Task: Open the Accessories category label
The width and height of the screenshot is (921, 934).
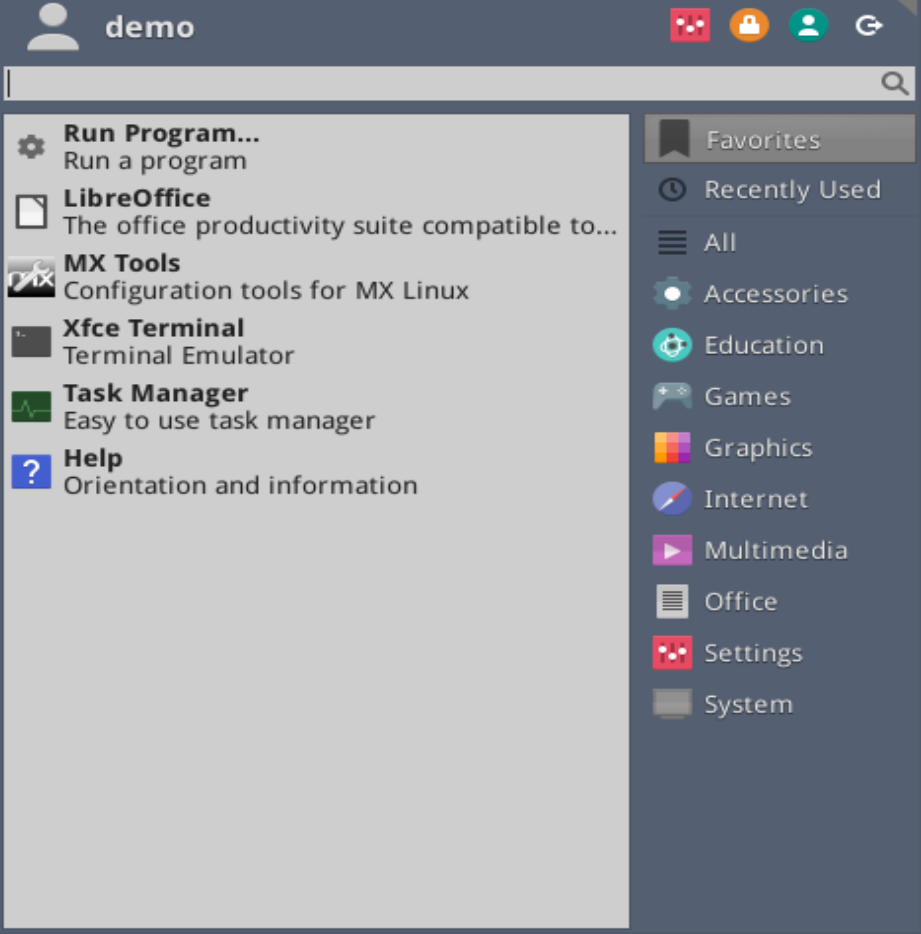Action: (776, 294)
